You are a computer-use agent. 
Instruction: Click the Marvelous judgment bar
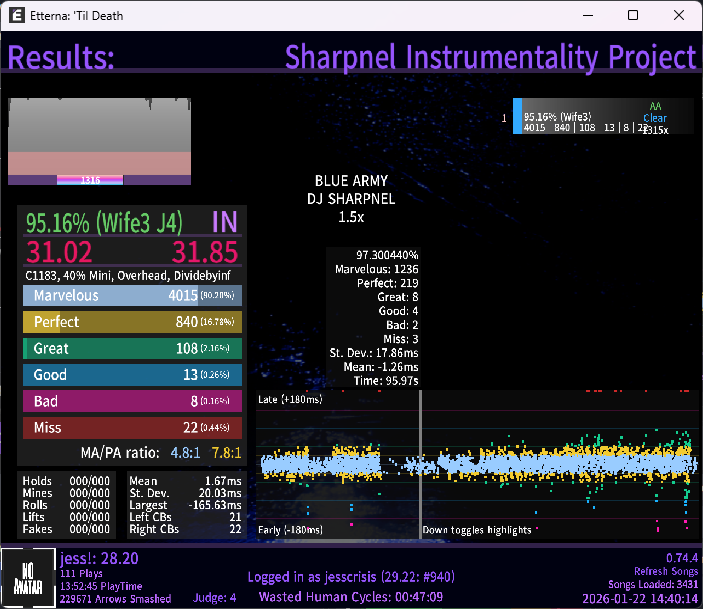(x=132, y=296)
